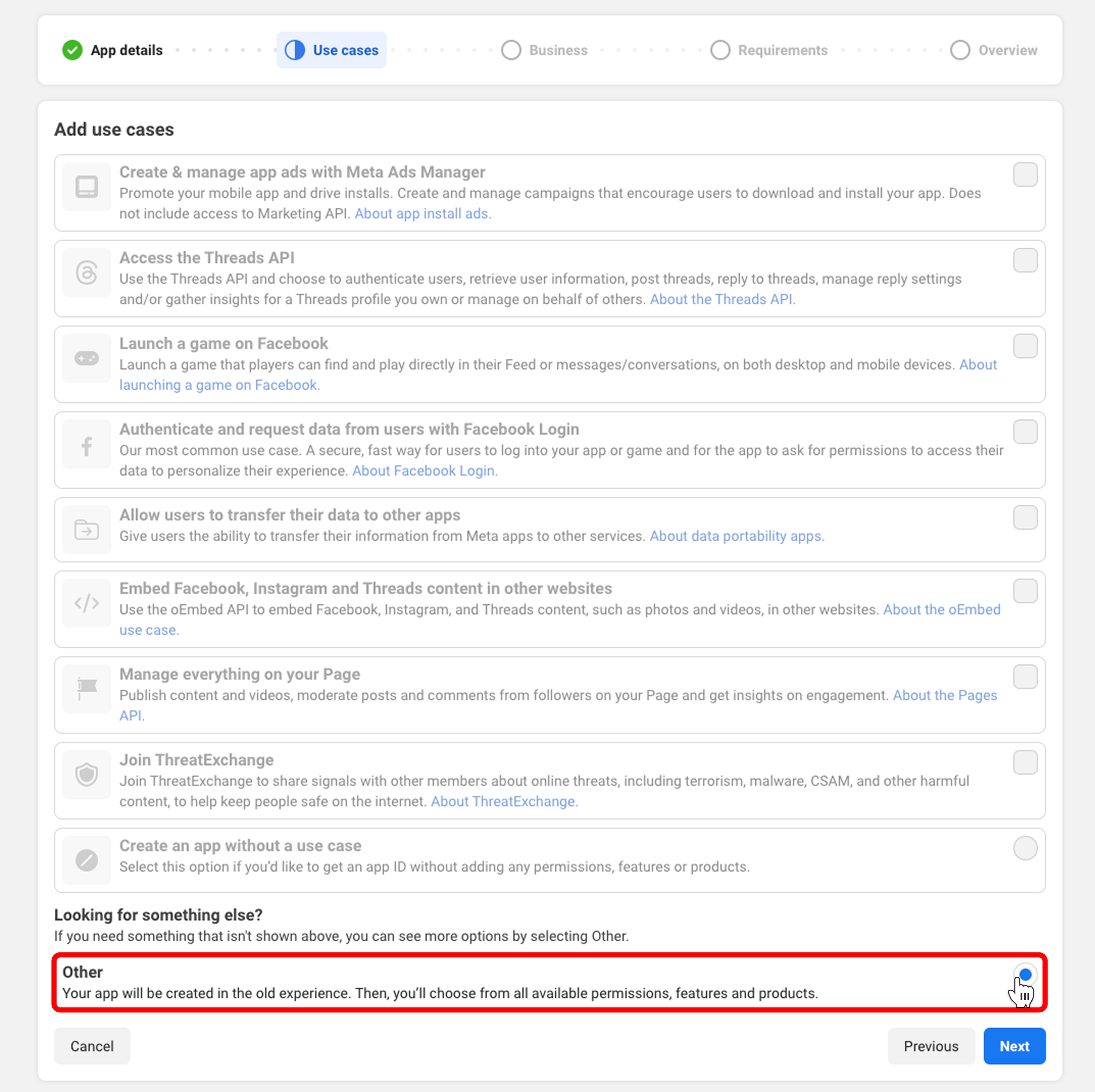The width and height of the screenshot is (1095, 1092).
Task: Click the green App details checkmark icon
Action: [x=72, y=50]
